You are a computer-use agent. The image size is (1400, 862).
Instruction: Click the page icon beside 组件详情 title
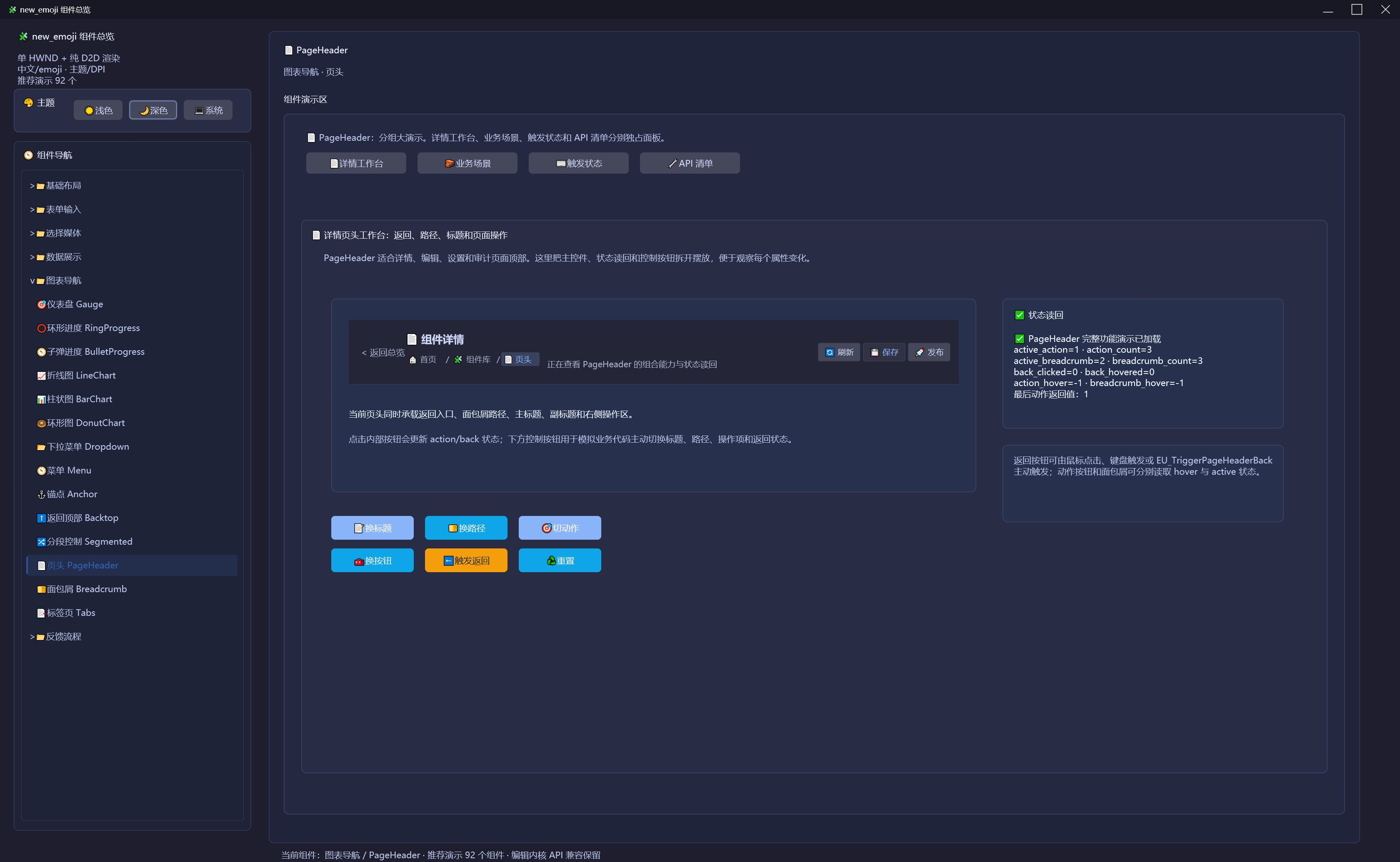412,340
